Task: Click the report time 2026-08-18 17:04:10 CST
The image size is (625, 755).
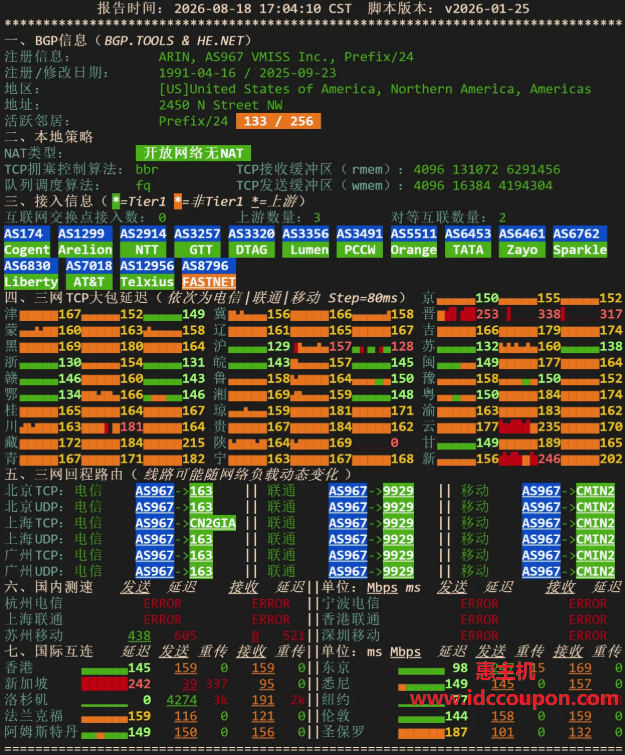Action: 262,8
